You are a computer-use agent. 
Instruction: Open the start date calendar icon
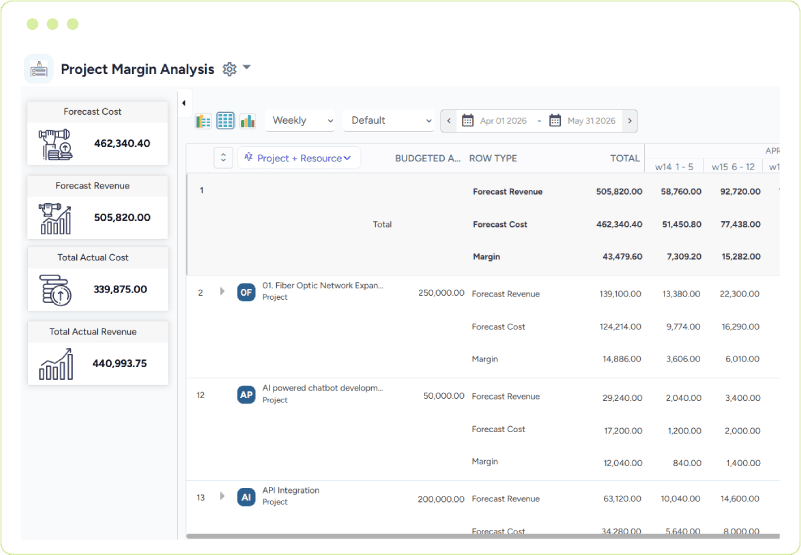tap(467, 121)
